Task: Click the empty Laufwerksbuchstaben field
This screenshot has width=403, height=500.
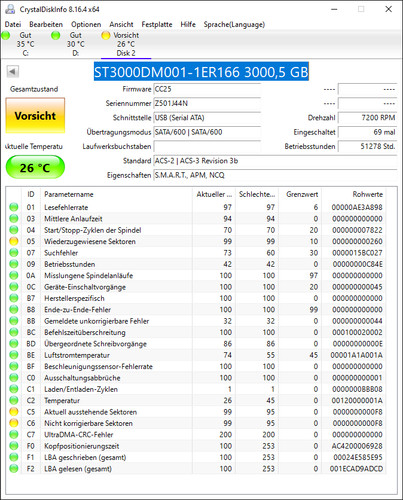Action: (207, 146)
